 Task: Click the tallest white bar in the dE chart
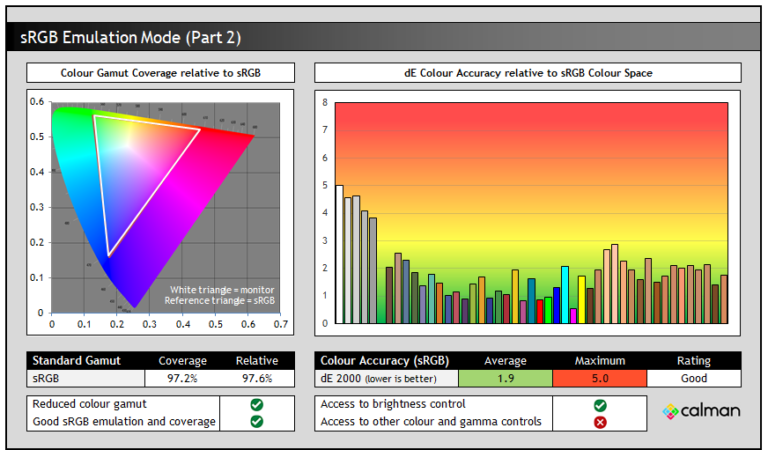pyautogui.click(x=339, y=254)
